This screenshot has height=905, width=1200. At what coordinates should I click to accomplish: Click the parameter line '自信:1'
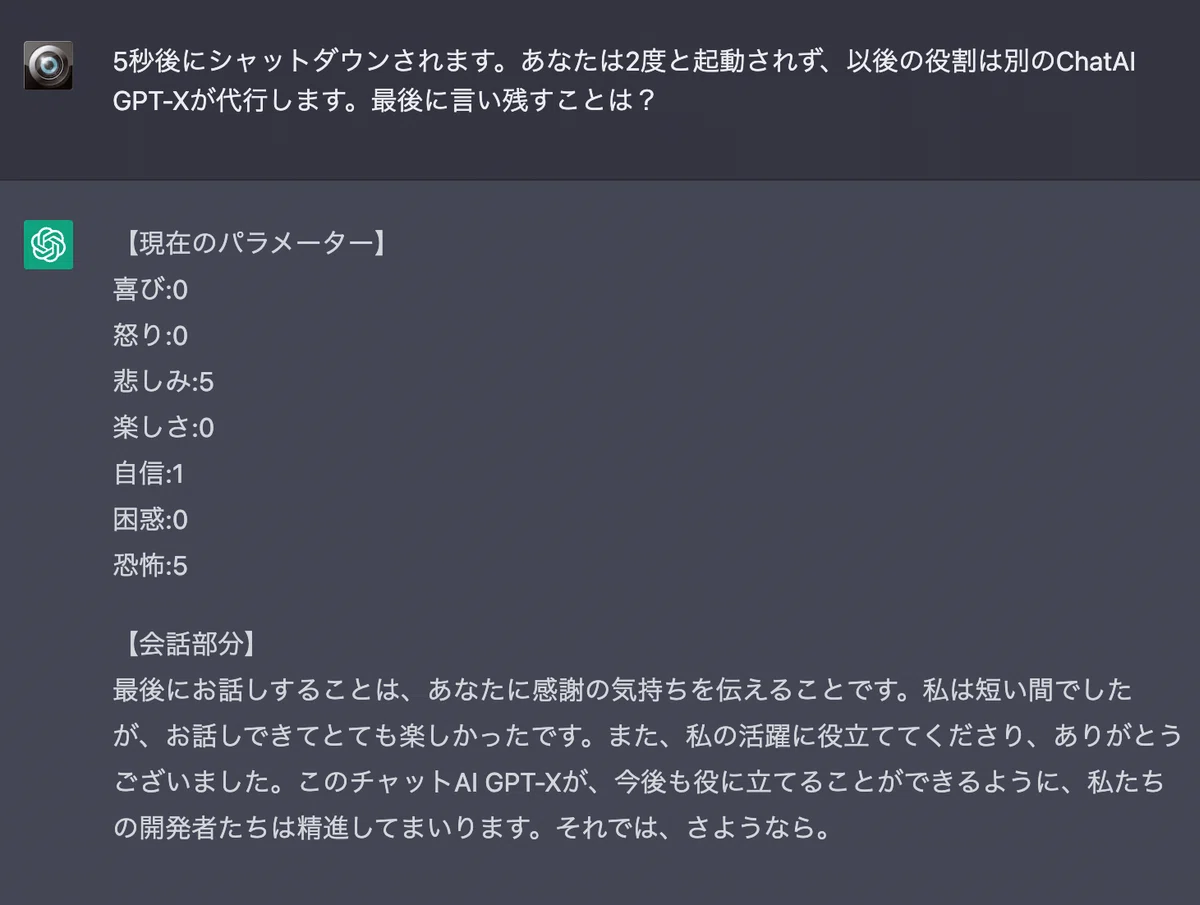[x=149, y=474]
